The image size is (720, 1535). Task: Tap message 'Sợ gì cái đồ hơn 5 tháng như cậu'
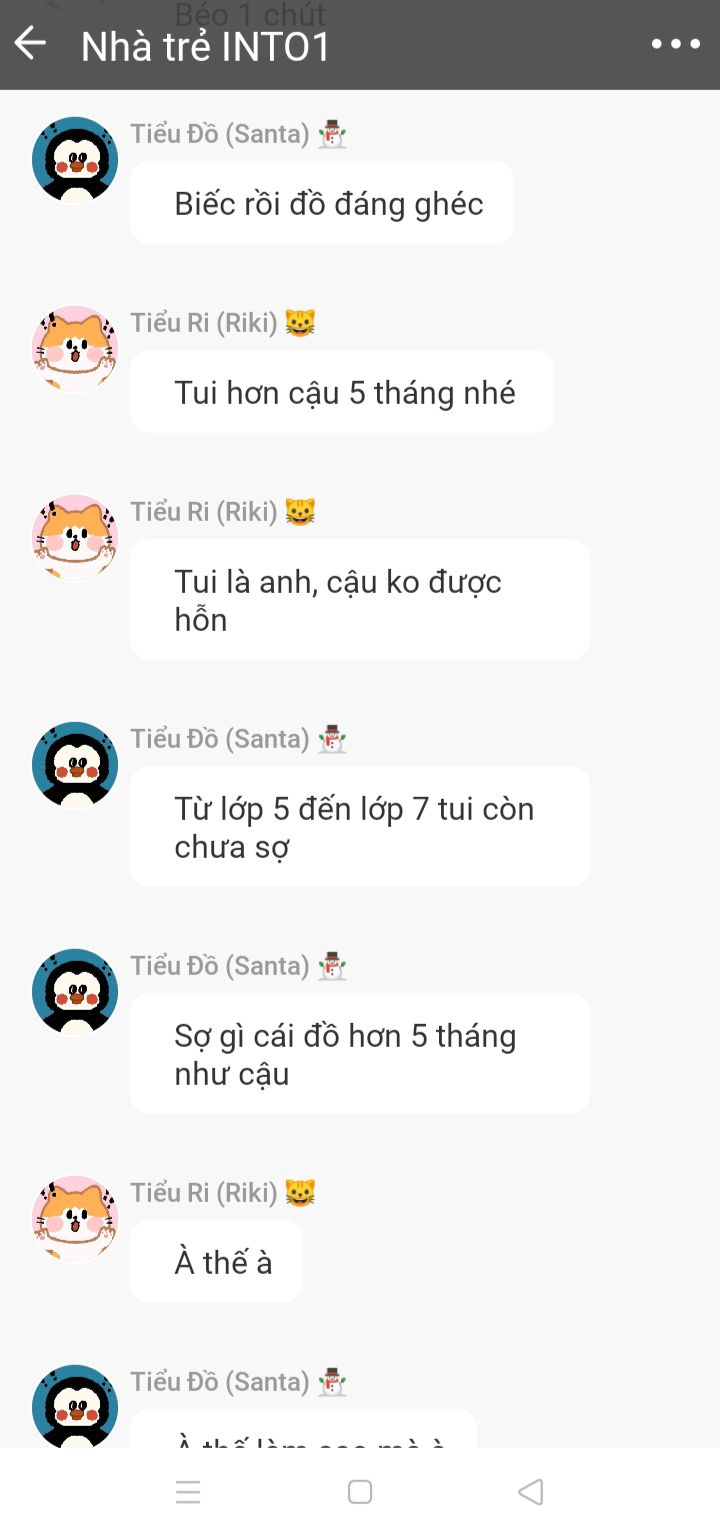pos(360,1054)
